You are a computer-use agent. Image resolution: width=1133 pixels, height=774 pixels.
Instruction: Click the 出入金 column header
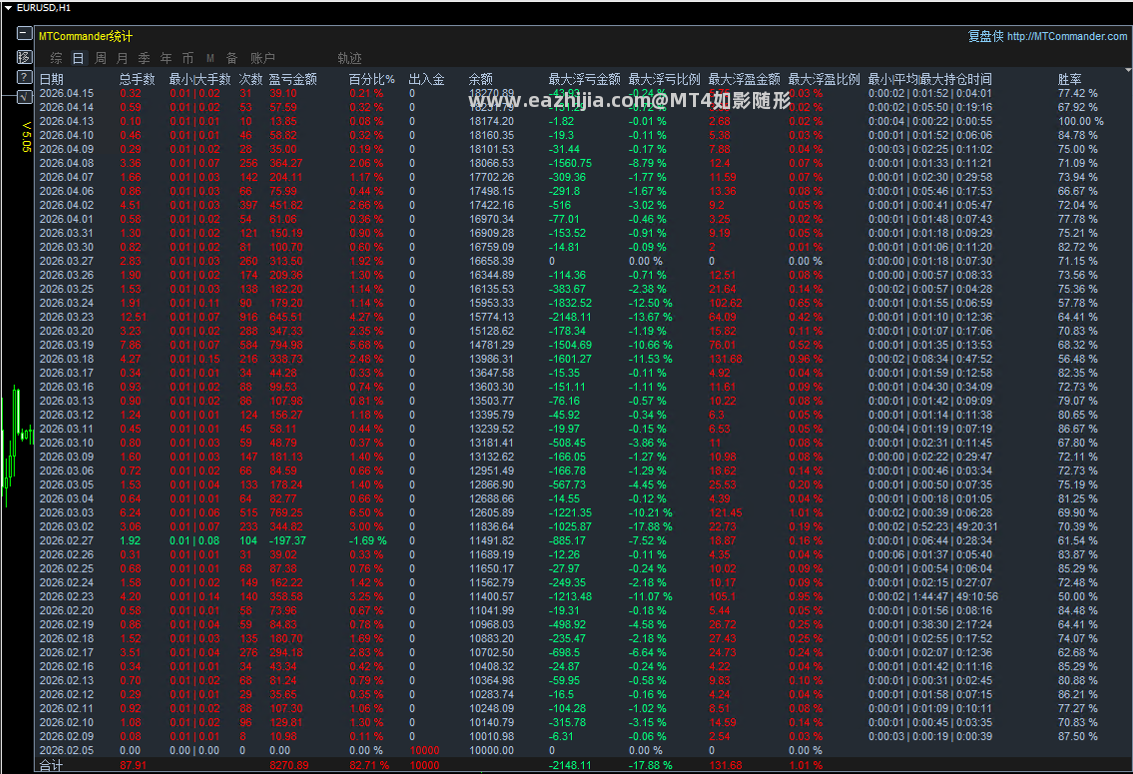[x=426, y=79]
